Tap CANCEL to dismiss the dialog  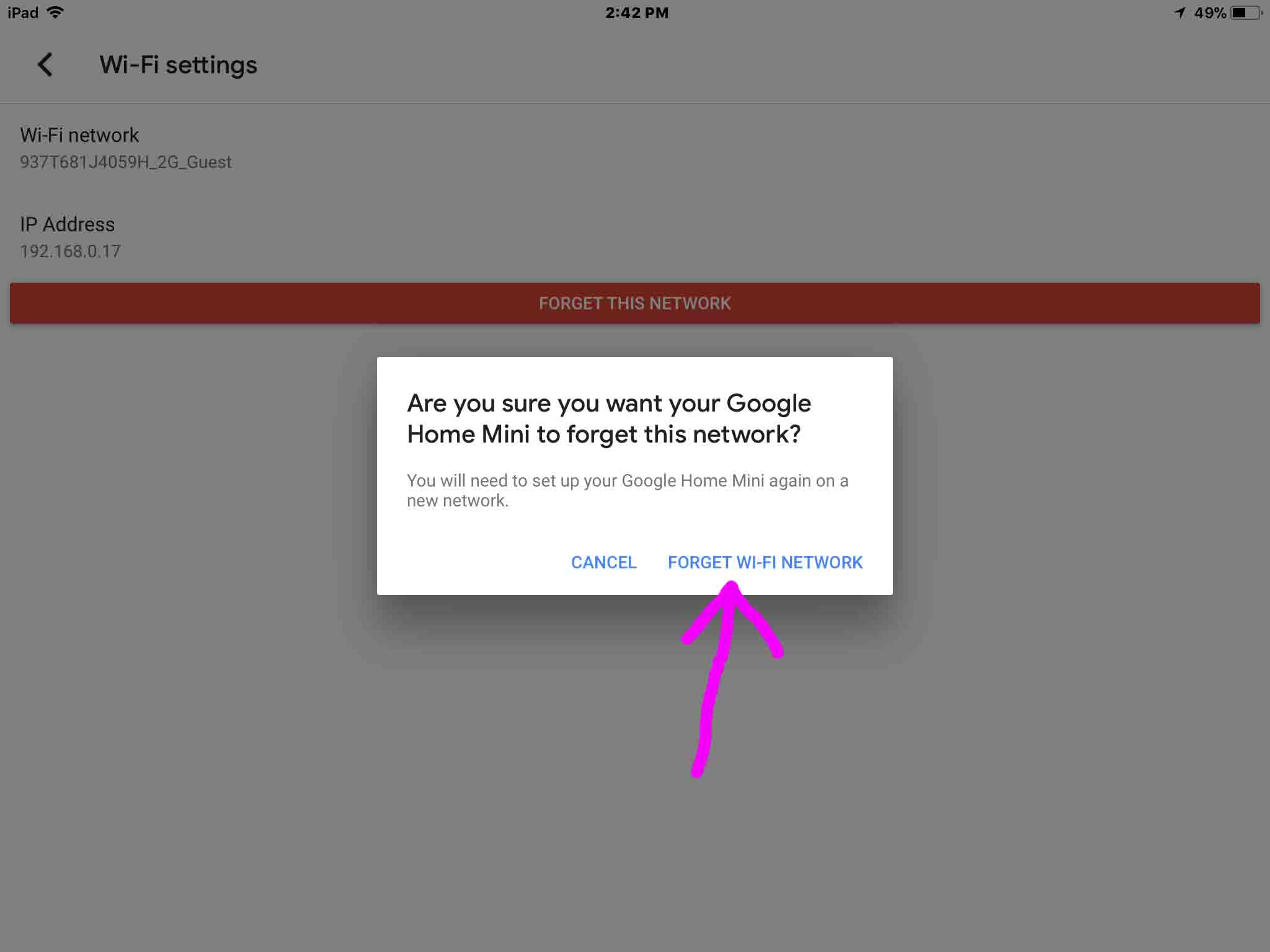[x=603, y=562]
